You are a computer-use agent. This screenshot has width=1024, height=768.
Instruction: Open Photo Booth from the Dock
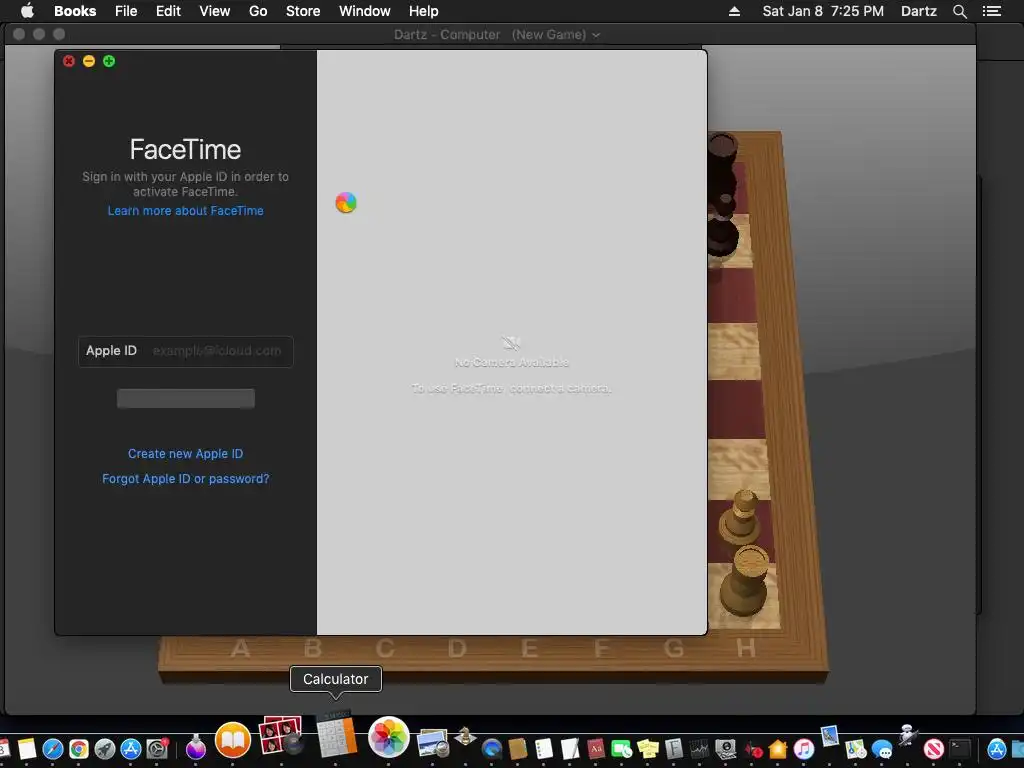[281, 735]
